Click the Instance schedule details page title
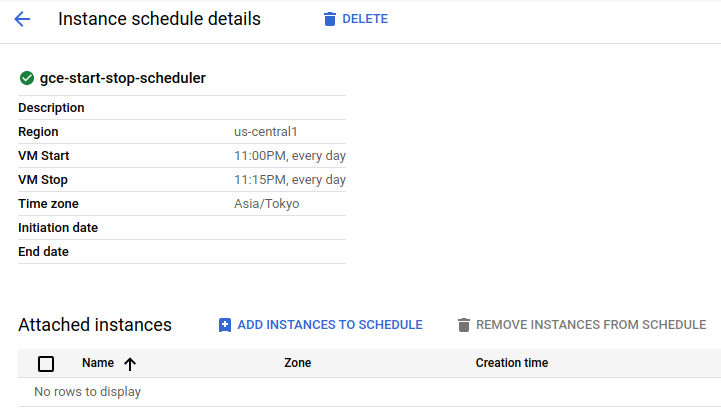721x410 pixels. pyautogui.click(x=159, y=19)
